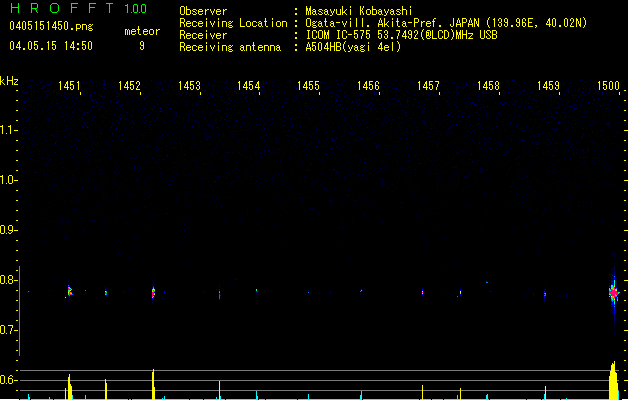Select time marker 1459
The height and width of the screenshot is (400, 629).
point(548,86)
